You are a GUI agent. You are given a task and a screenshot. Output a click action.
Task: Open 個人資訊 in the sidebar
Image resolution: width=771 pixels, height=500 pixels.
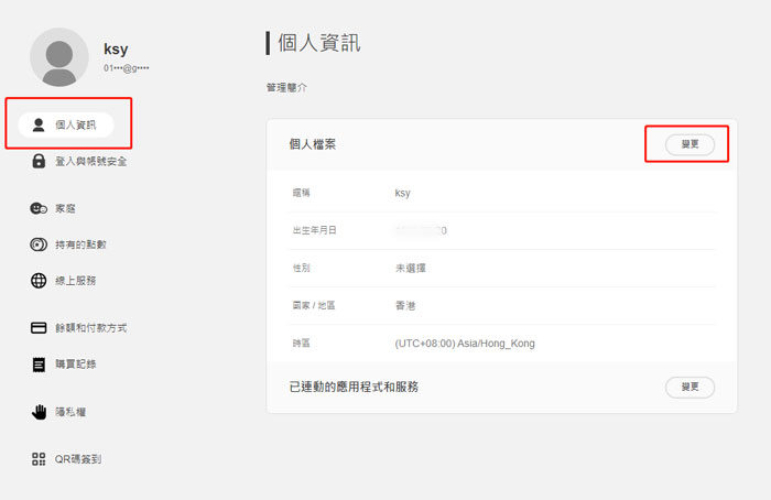pyautogui.click(x=66, y=125)
